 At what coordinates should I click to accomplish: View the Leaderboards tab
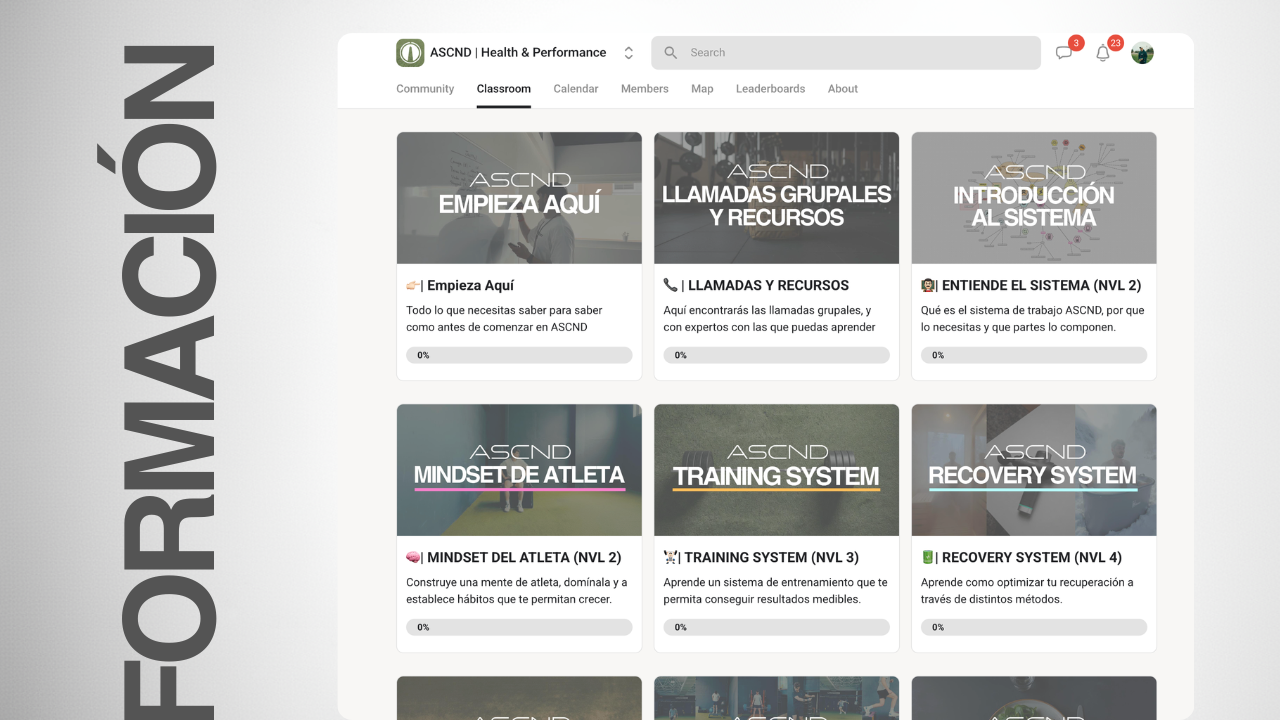click(770, 89)
